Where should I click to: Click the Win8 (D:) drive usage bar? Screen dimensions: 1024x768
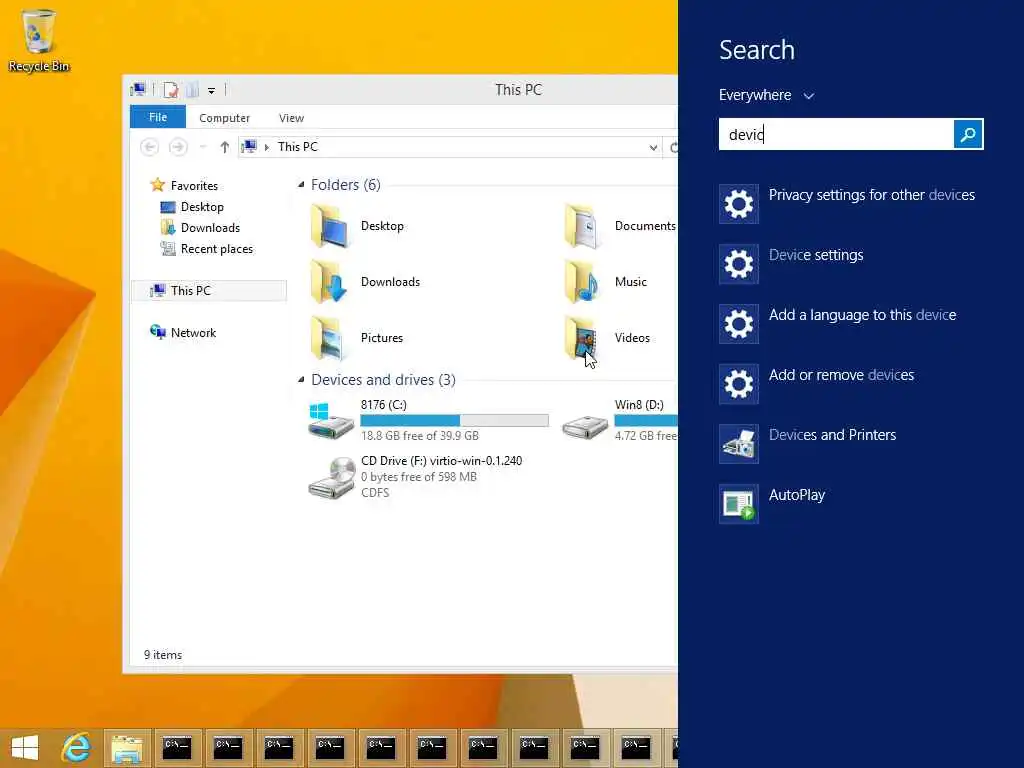646,421
